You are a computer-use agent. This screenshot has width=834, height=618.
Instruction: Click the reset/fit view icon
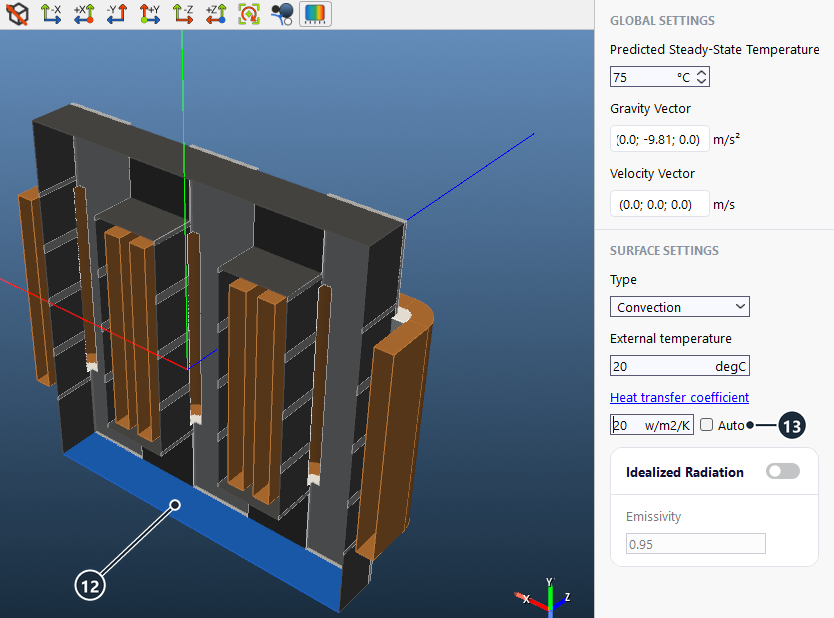click(x=249, y=14)
